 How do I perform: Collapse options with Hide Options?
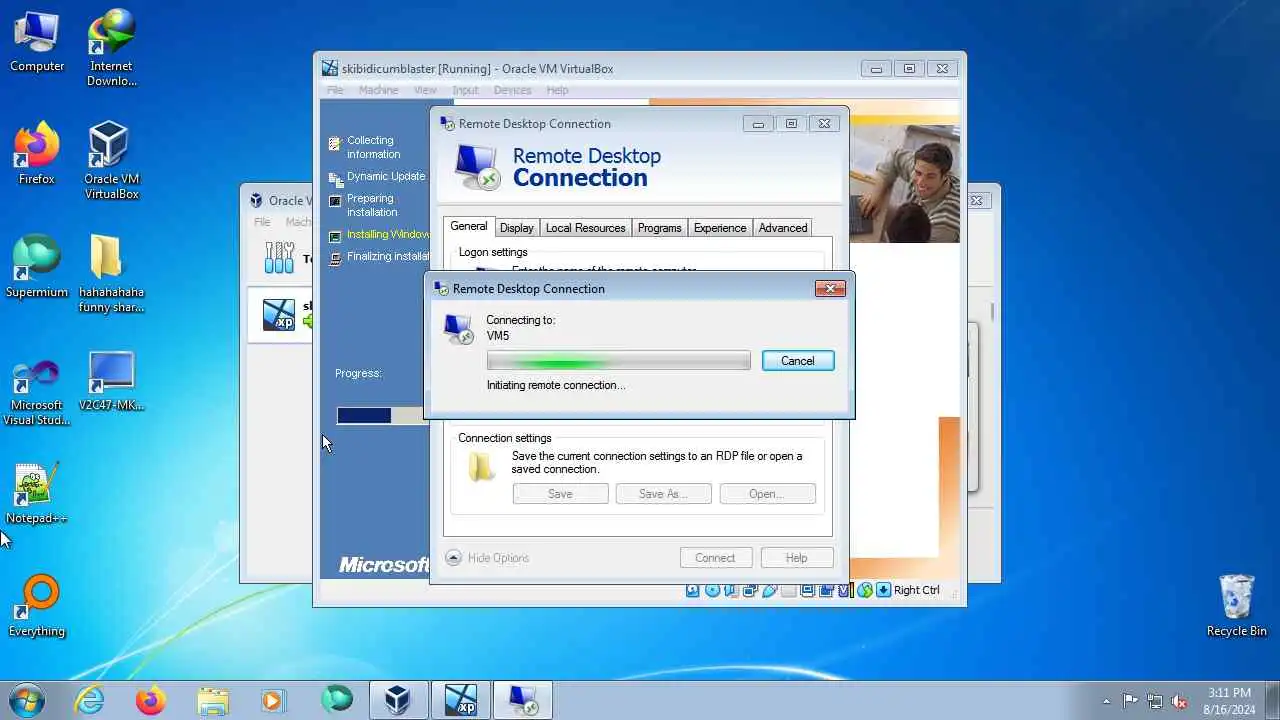pyautogui.click(x=487, y=558)
